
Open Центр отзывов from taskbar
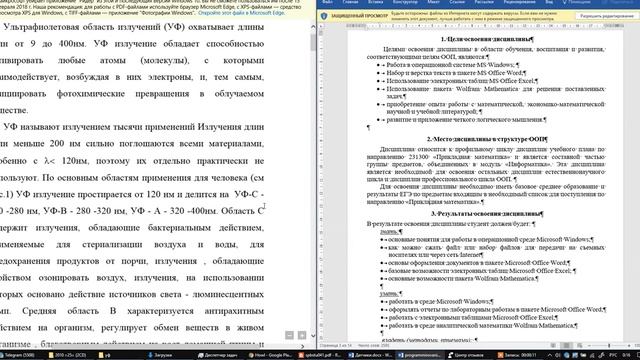(x=469, y=355)
